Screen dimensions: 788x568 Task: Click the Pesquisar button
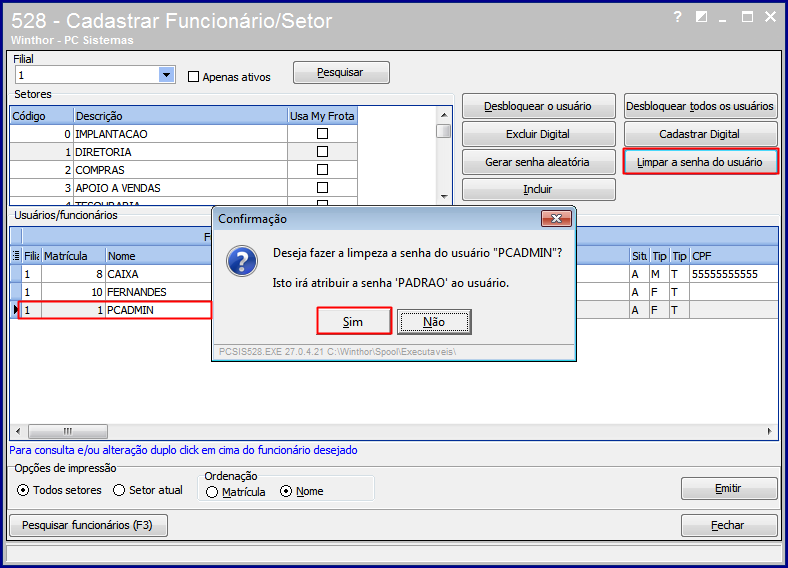click(341, 72)
